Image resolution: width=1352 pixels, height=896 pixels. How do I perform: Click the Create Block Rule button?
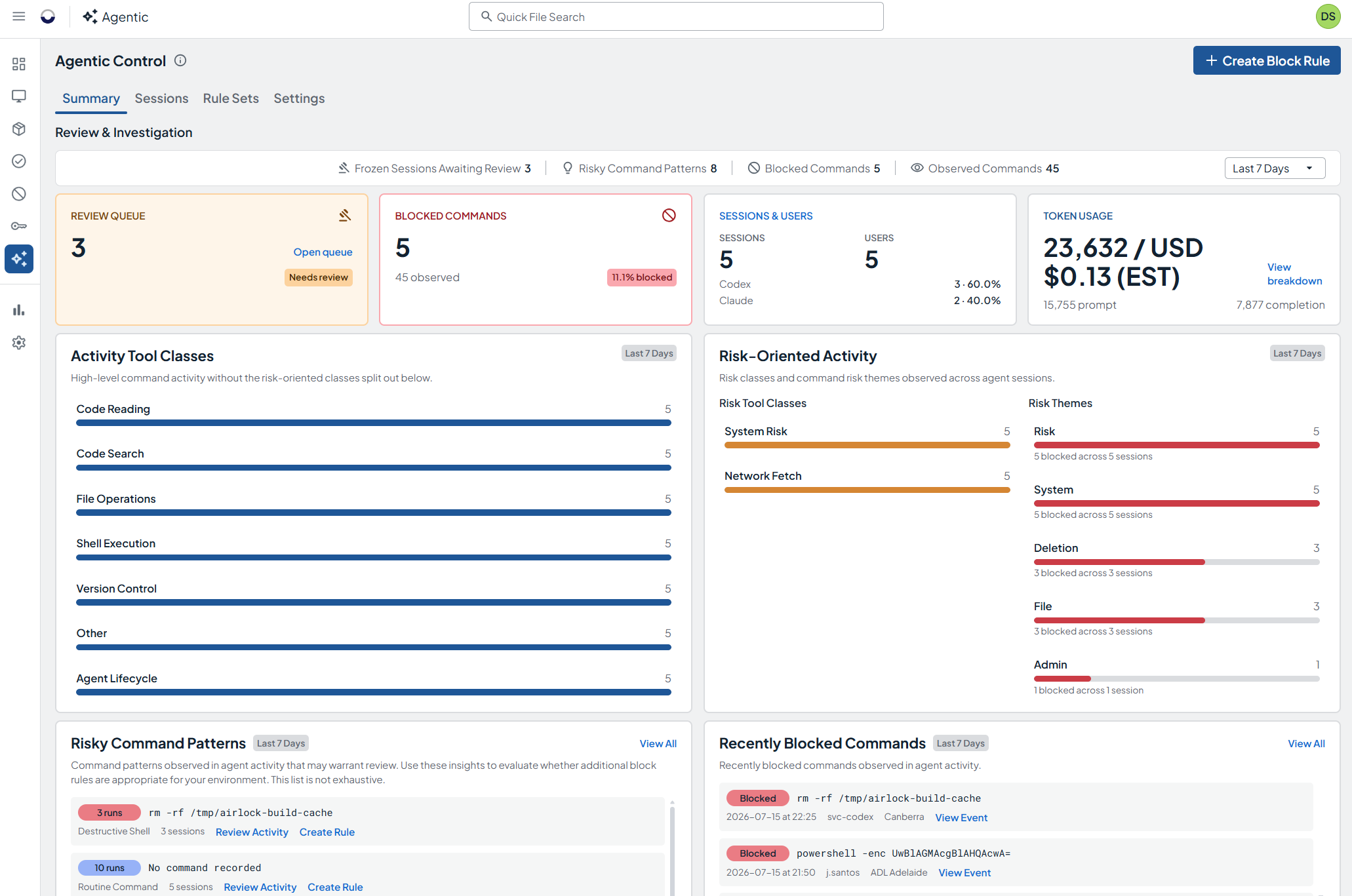pos(1267,60)
